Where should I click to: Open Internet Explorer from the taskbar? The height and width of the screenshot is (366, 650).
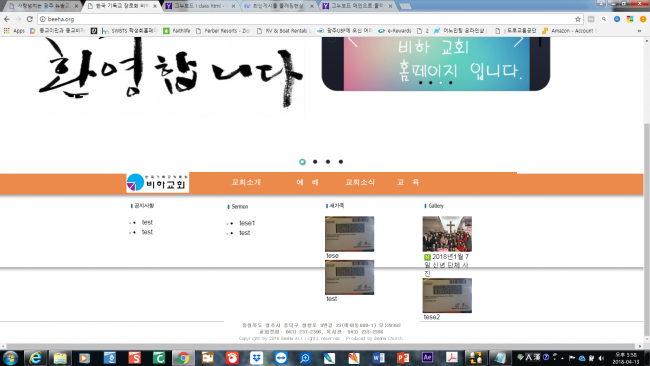pyautogui.click(x=35, y=358)
